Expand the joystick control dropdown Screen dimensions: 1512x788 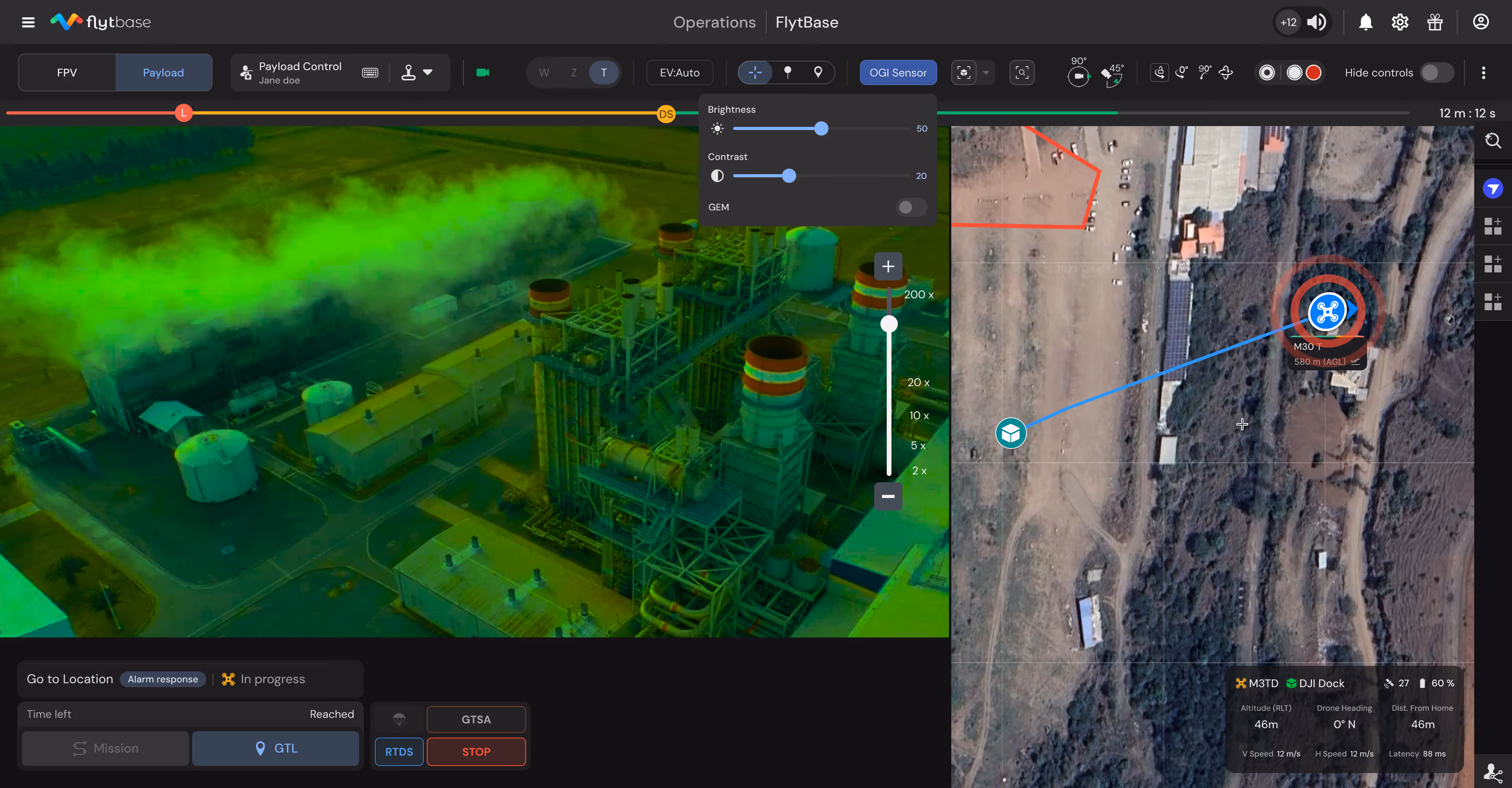[428, 72]
